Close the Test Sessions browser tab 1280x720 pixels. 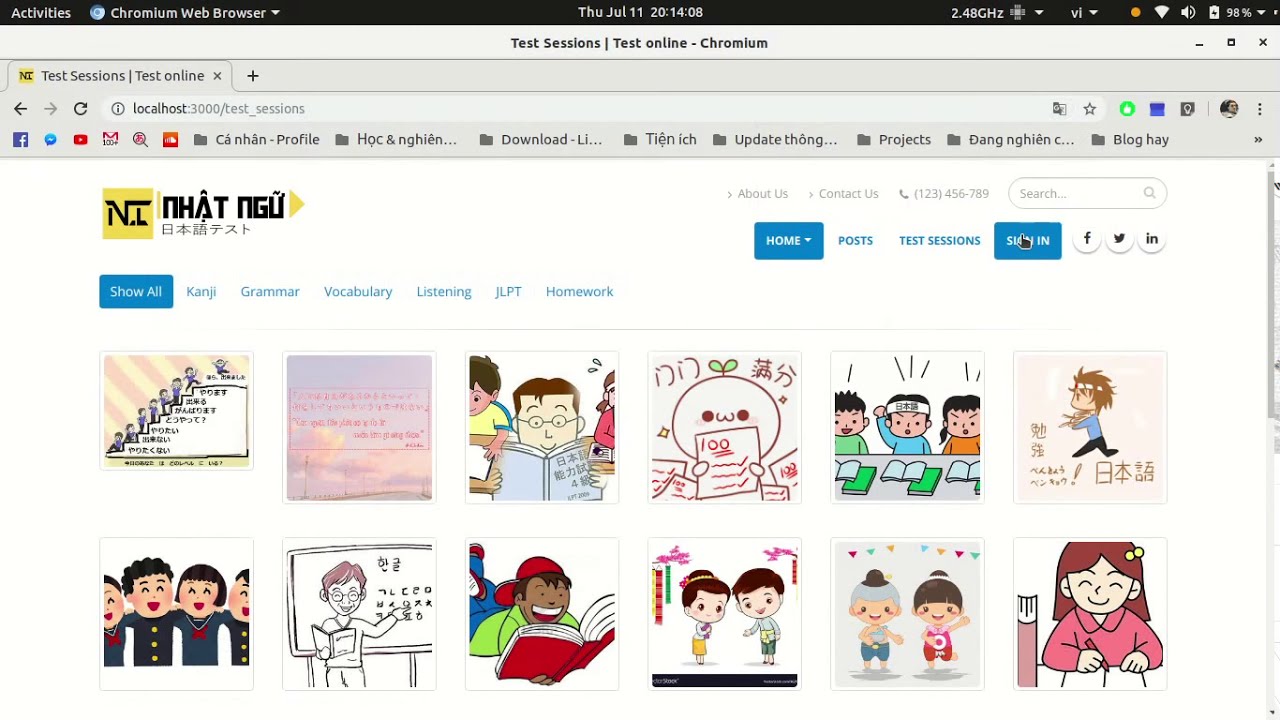(x=217, y=76)
